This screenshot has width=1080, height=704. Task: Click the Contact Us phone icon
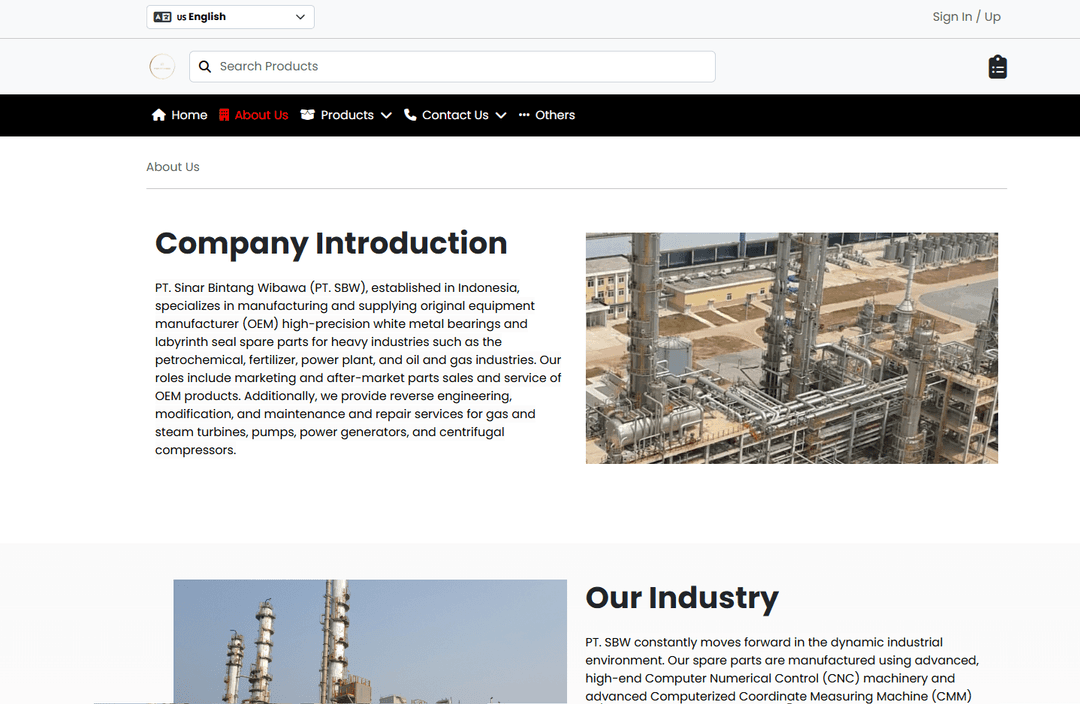pos(410,115)
